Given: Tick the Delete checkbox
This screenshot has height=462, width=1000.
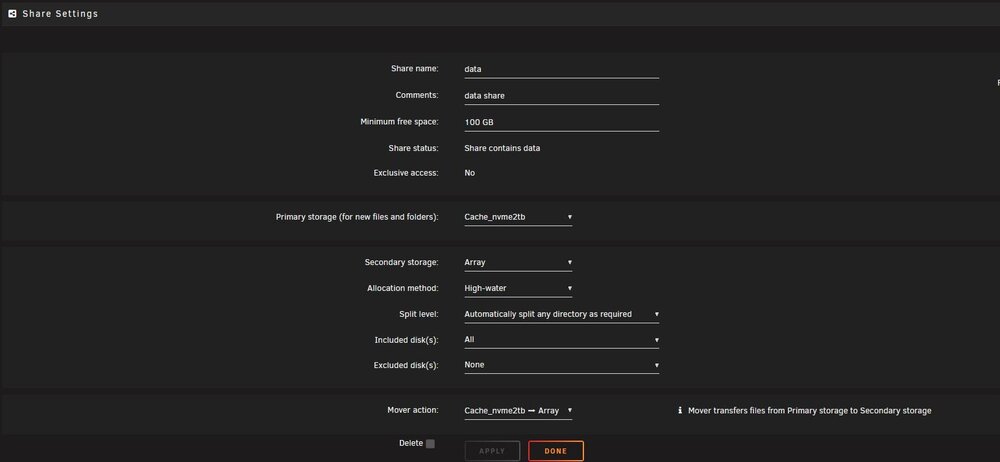Looking at the screenshot, I should click(x=430, y=443).
